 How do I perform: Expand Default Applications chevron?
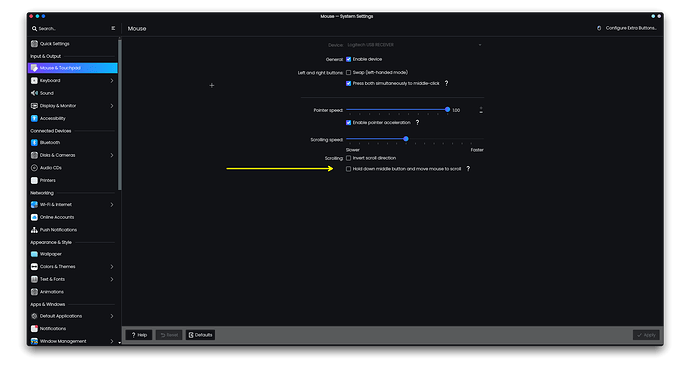point(112,316)
